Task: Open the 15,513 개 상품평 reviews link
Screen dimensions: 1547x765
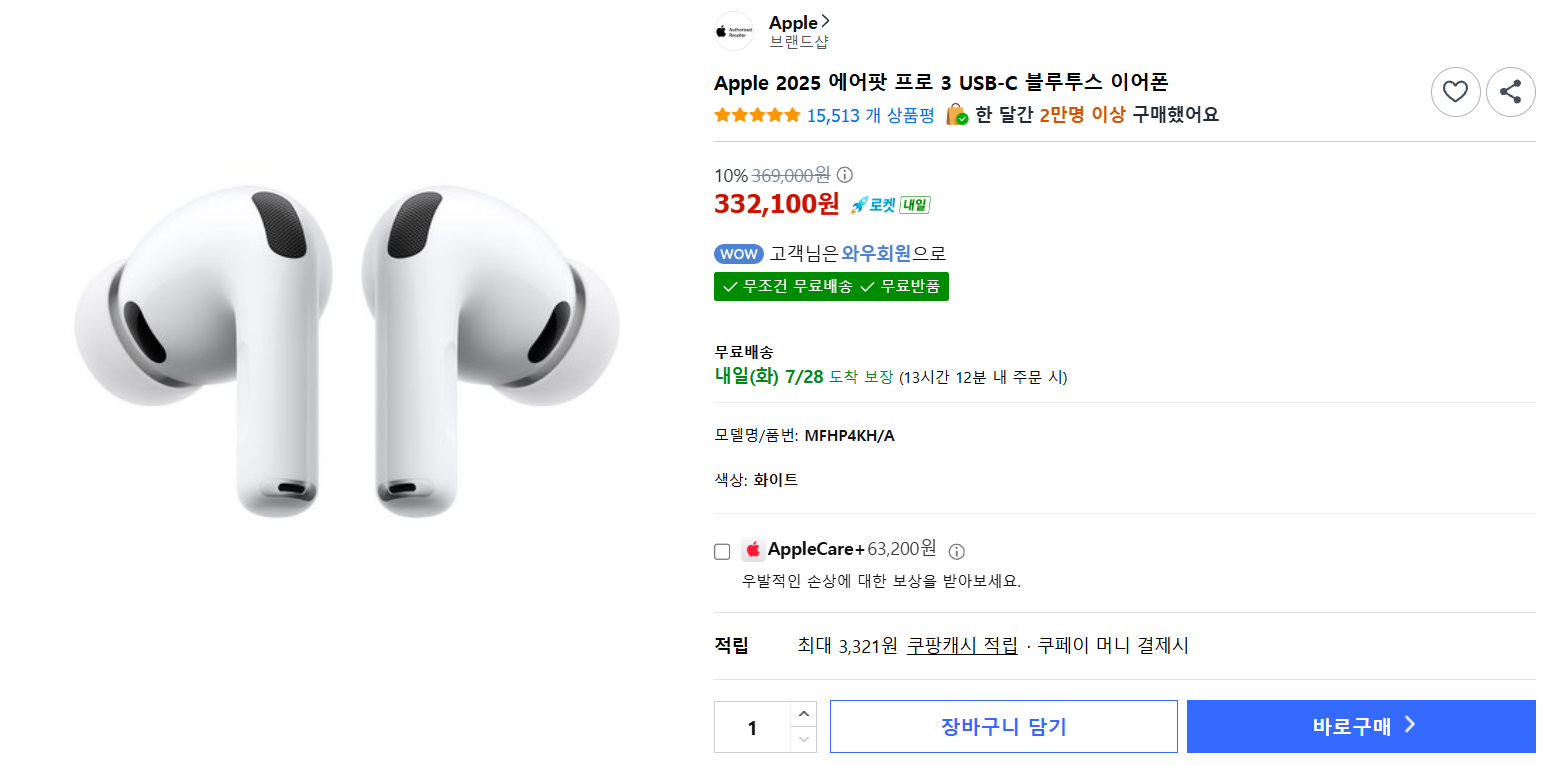Action: click(870, 115)
